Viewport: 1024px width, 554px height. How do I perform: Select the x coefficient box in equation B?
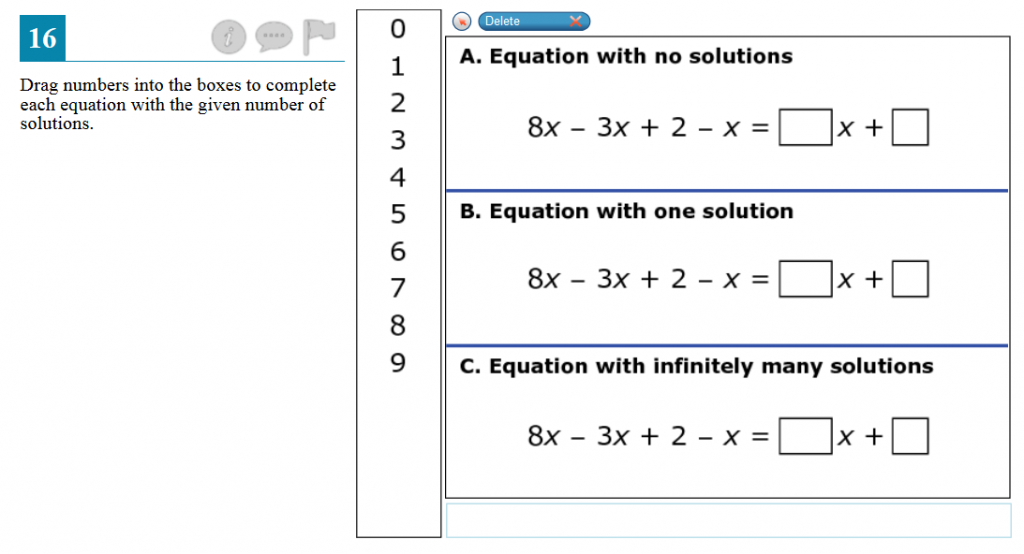[805, 280]
